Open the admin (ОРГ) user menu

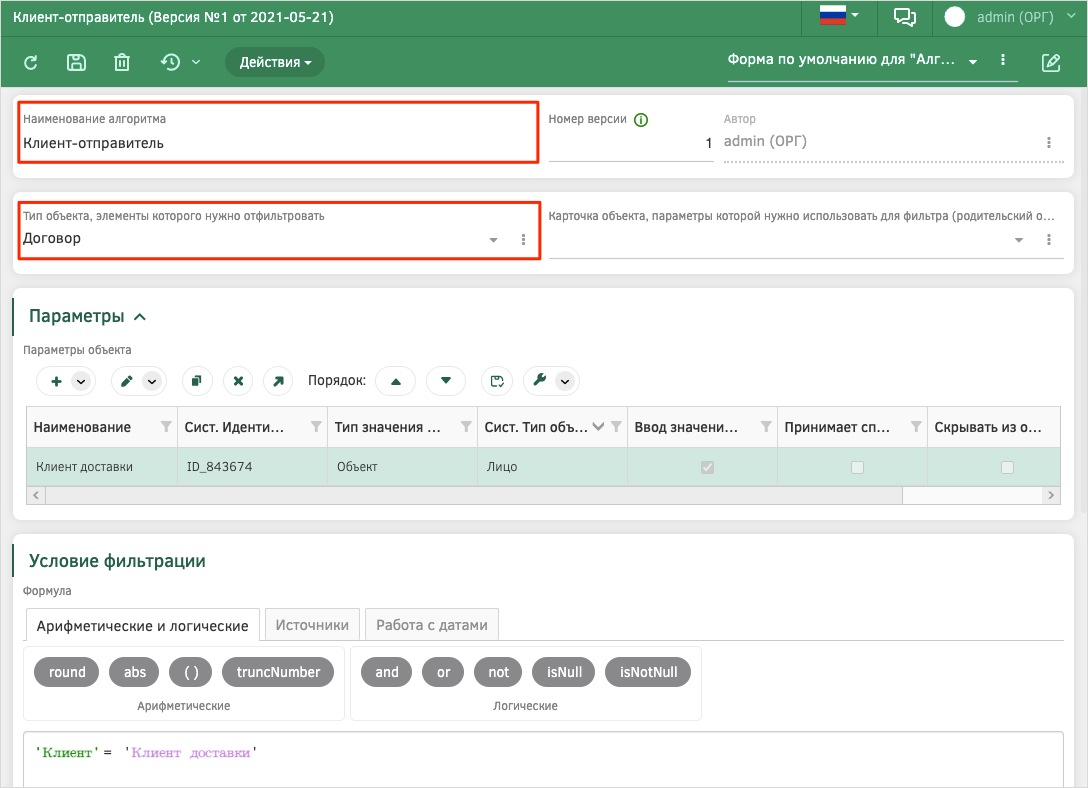tap(1010, 17)
